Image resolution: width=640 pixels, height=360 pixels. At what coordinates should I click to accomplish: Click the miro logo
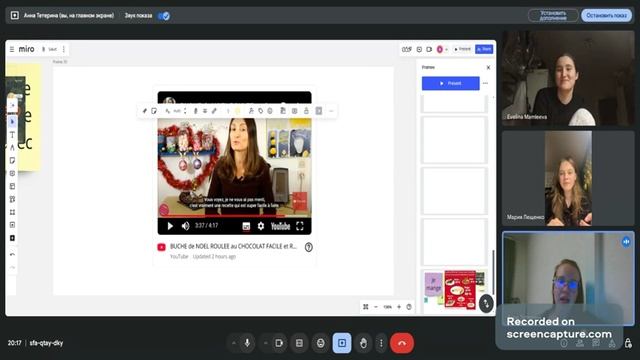(x=27, y=49)
